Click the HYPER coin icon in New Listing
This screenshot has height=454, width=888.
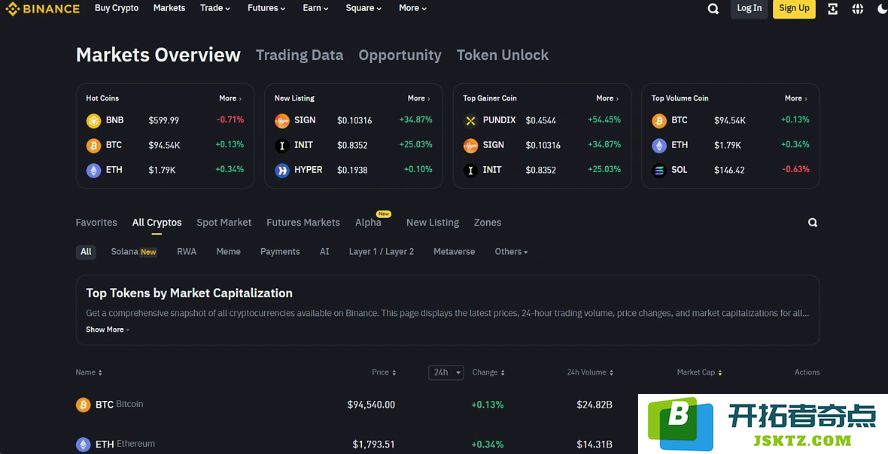tap(282, 170)
